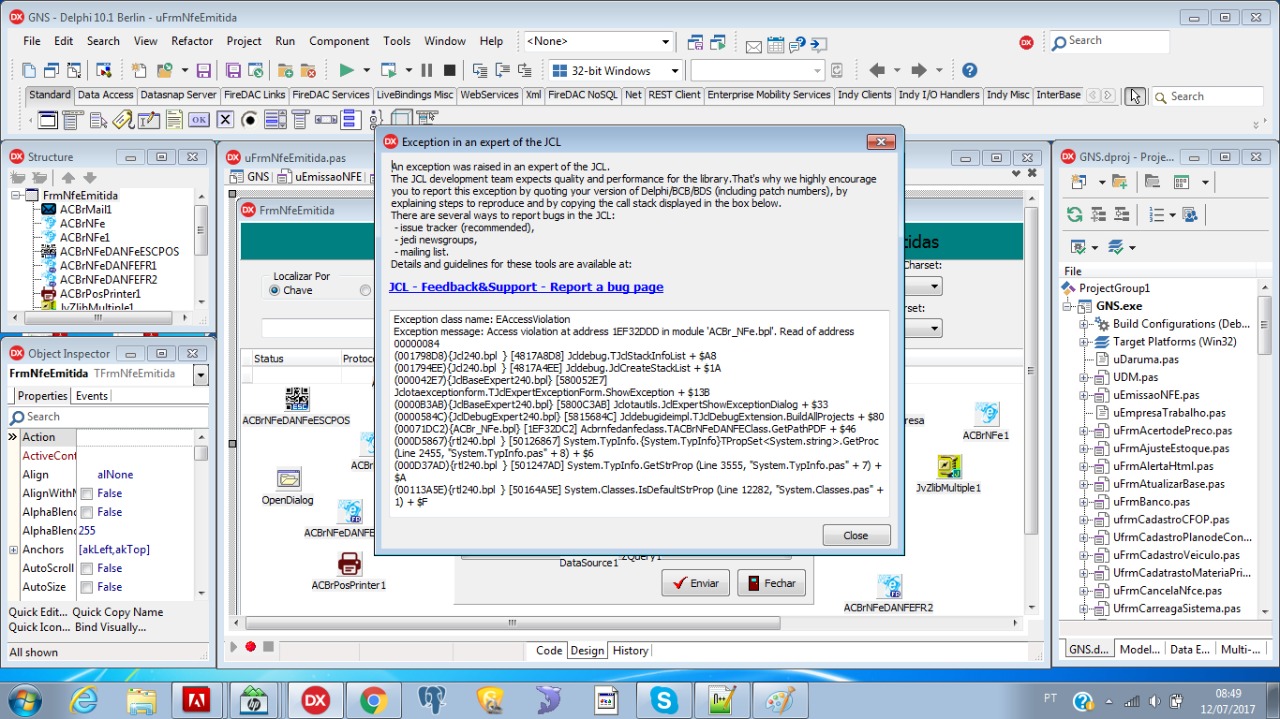This screenshot has height=719, width=1280.
Task: Switch to the Code tab in editor
Action: tap(549, 650)
